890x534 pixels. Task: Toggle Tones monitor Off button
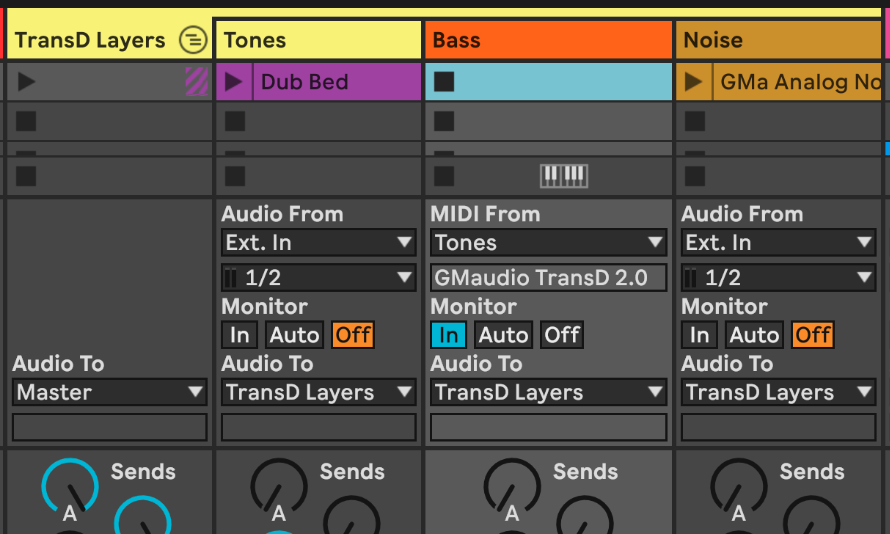pos(353,335)
